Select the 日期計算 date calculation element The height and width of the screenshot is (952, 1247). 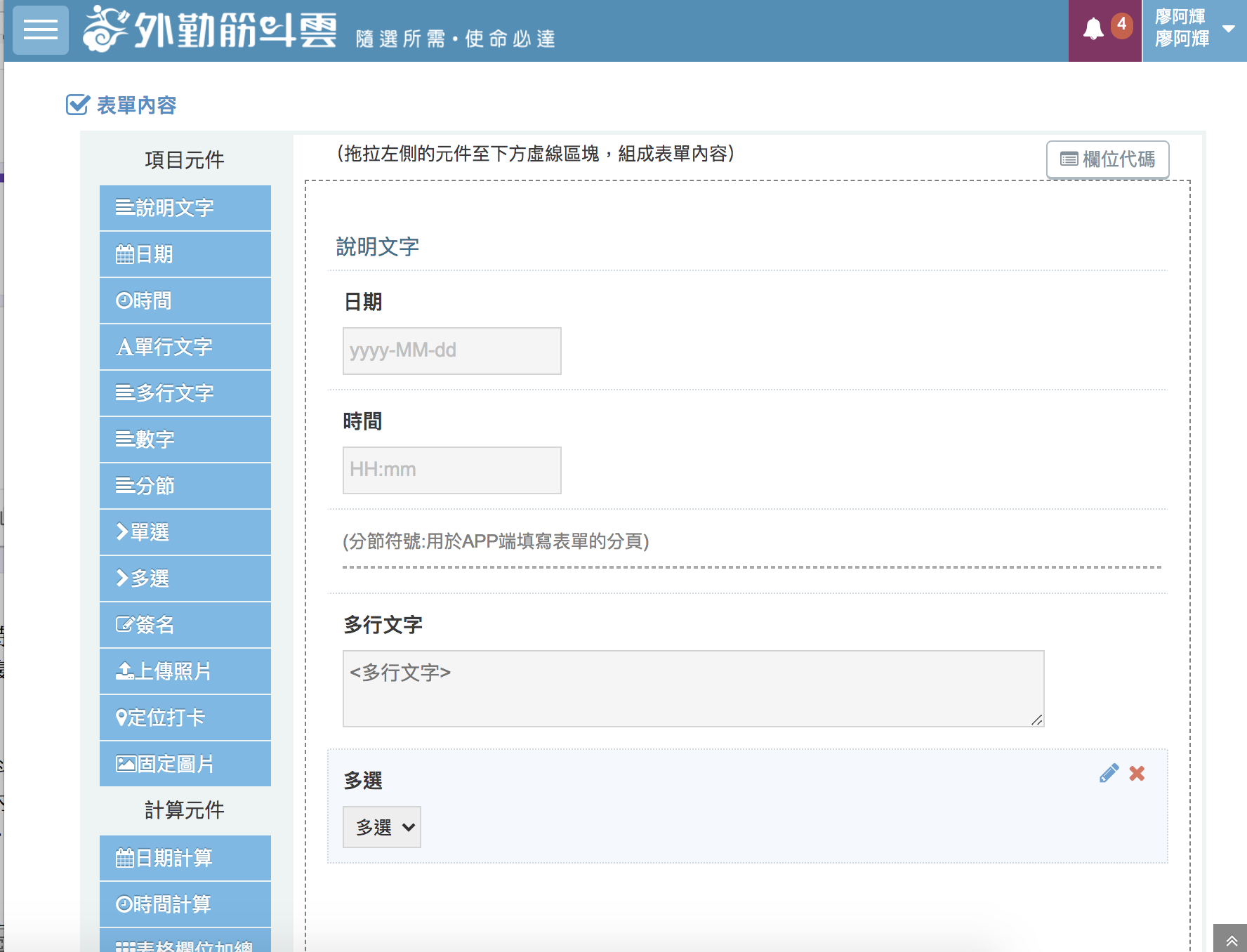coord(184,858)
